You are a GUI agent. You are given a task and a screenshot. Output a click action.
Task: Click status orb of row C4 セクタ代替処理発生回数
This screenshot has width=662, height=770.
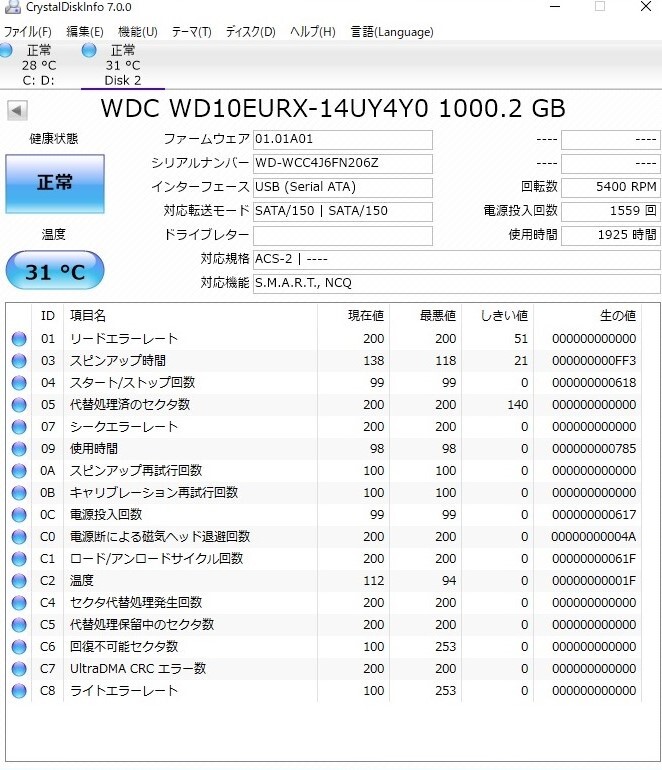pyautogui.click(x=19, y=603)
